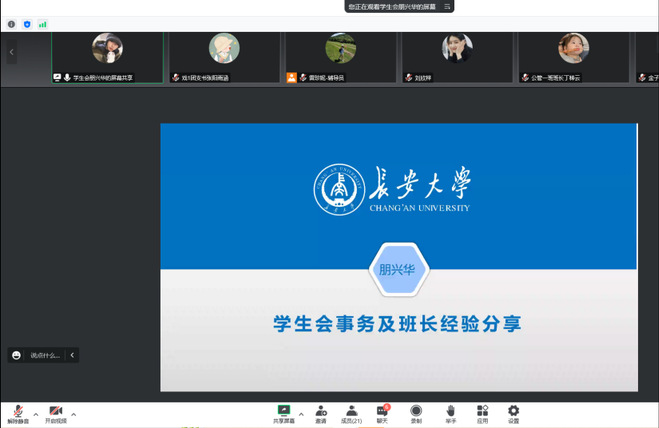Viewport: 659px width, 428px height.
Task: Click the blue security shield icon
Action: (27, 23)
